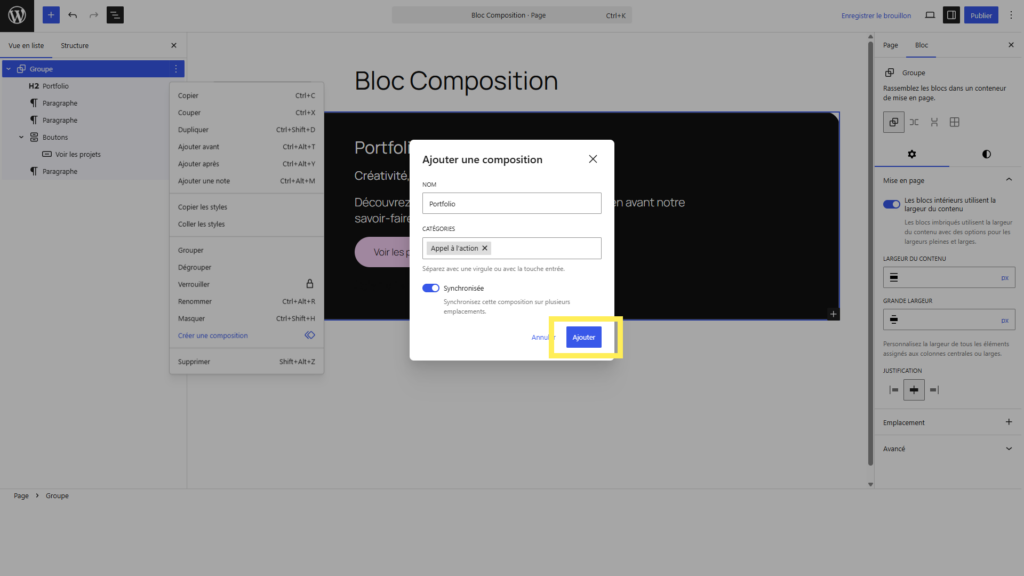Toggle the Synchronisée switch
The height and width of the screenshot is (576, 1024).
pyautogui.click(x=430, y=288)
